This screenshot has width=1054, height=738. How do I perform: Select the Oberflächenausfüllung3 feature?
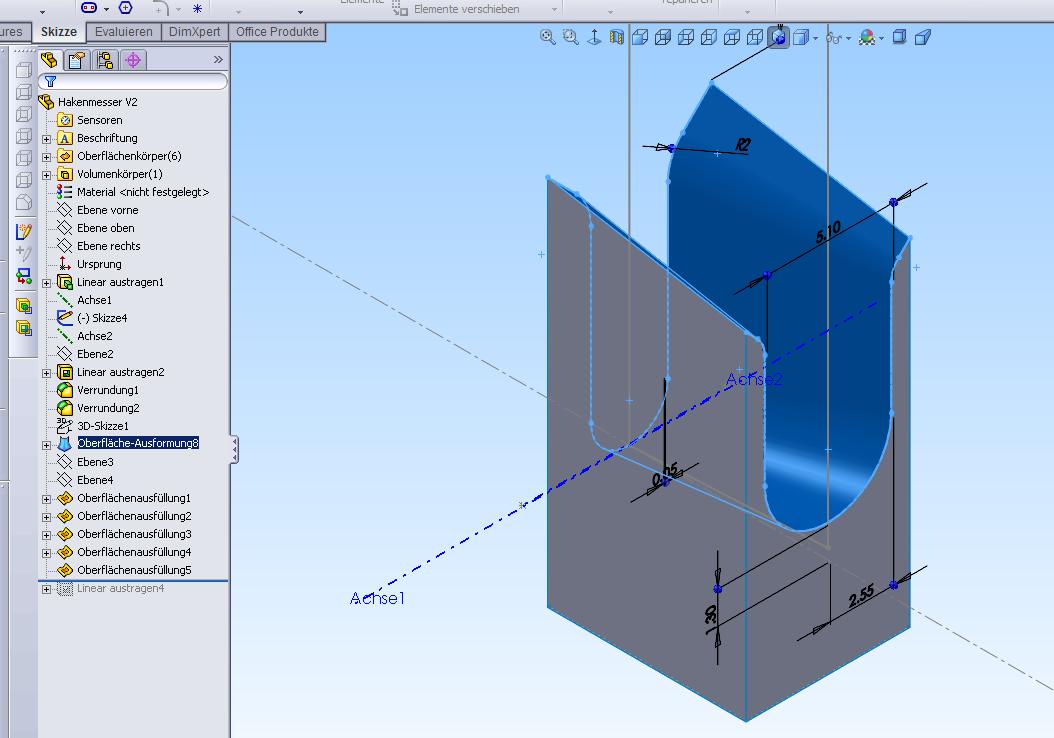point(134,534)
